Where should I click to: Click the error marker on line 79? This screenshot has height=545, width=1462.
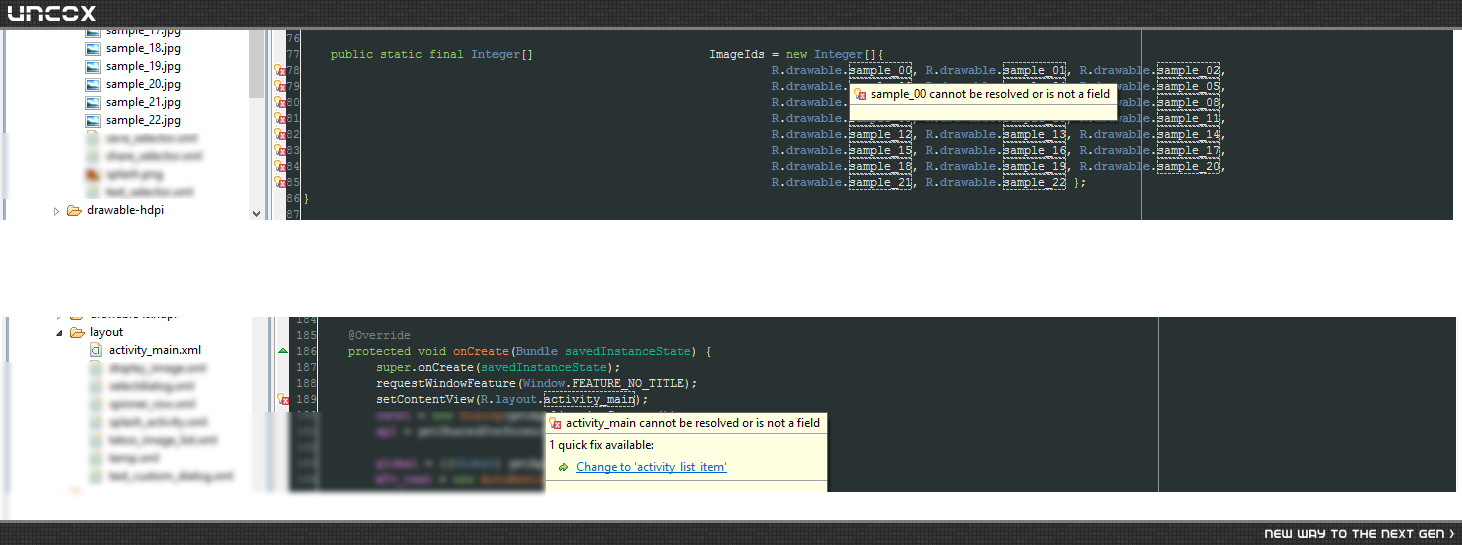(x=281, y=87)
